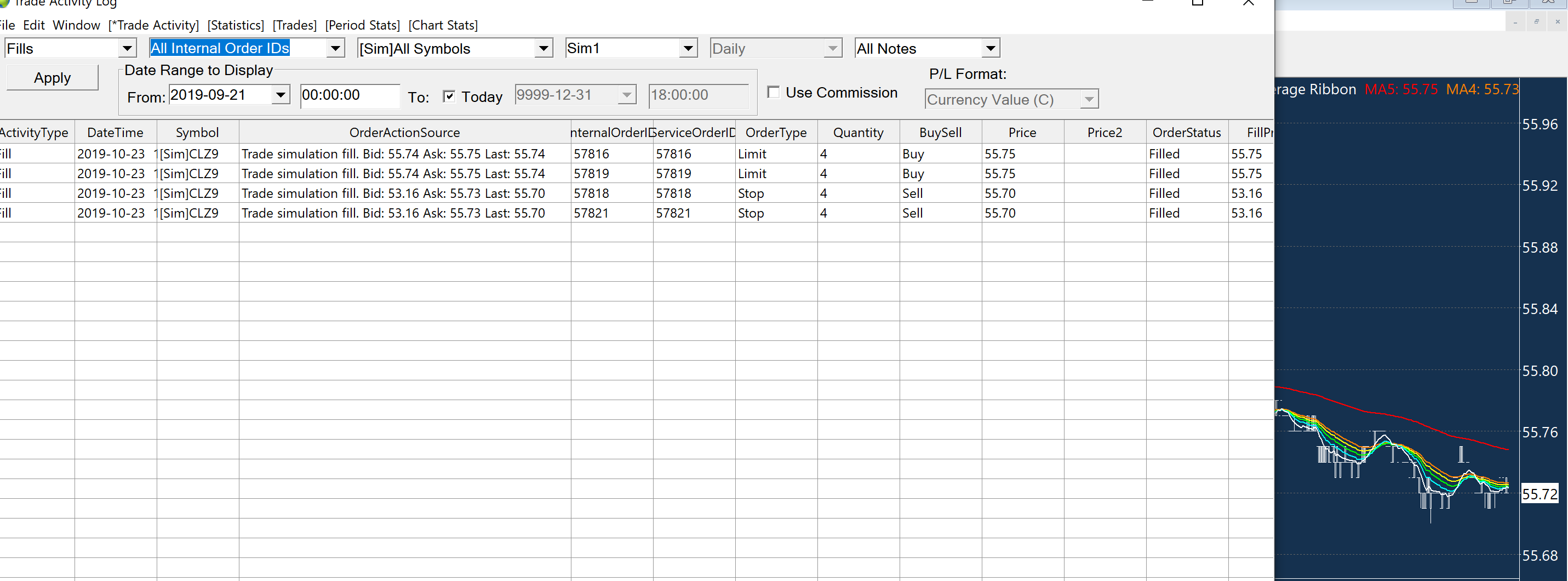Click the BuySell column header
Viewport: 1568px width, 581px height.
coord(941,132)
